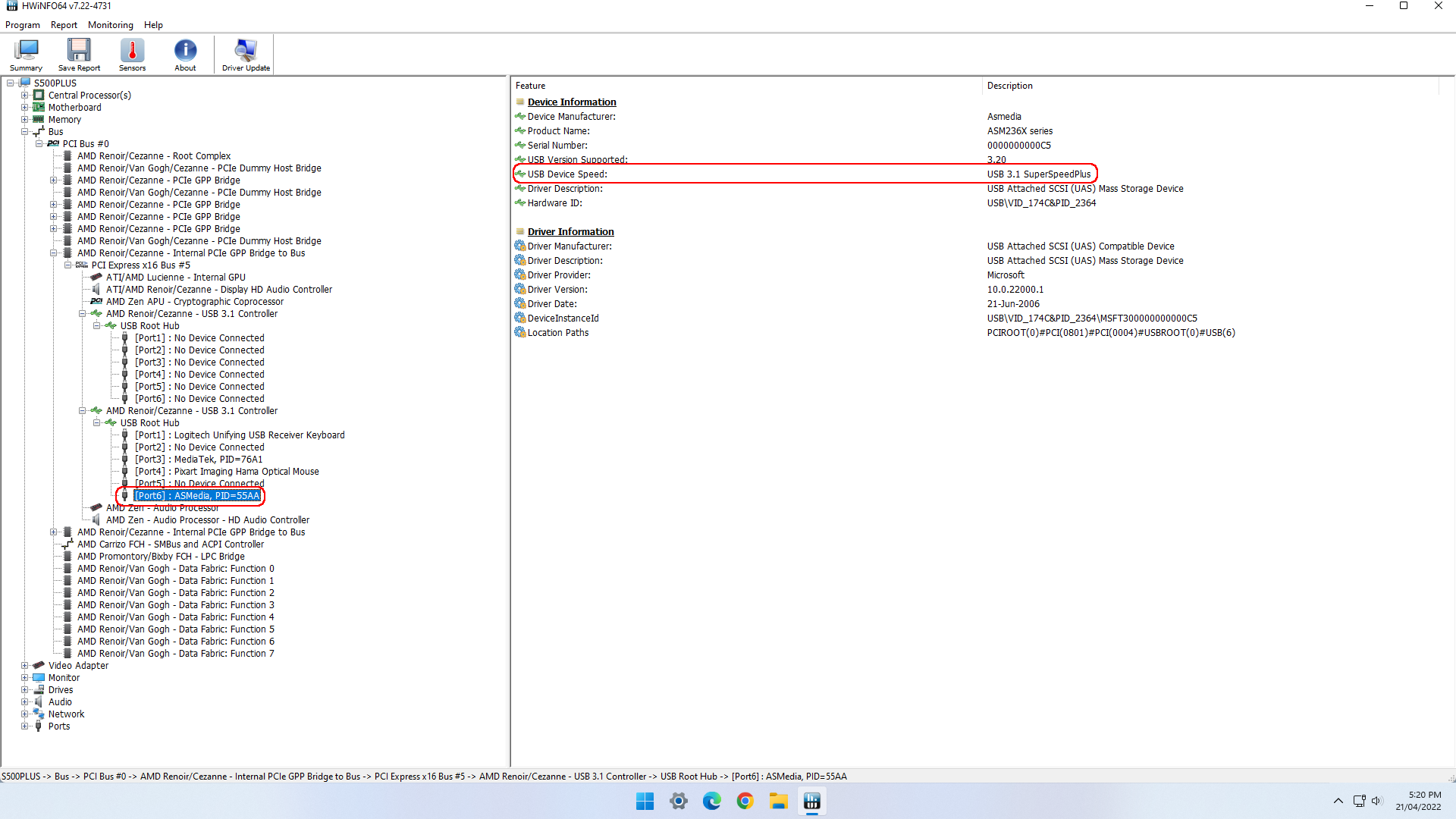Select Port1 No Device under first hub
Viewport: 1456px width, 819px height.
tap(199, 338)
